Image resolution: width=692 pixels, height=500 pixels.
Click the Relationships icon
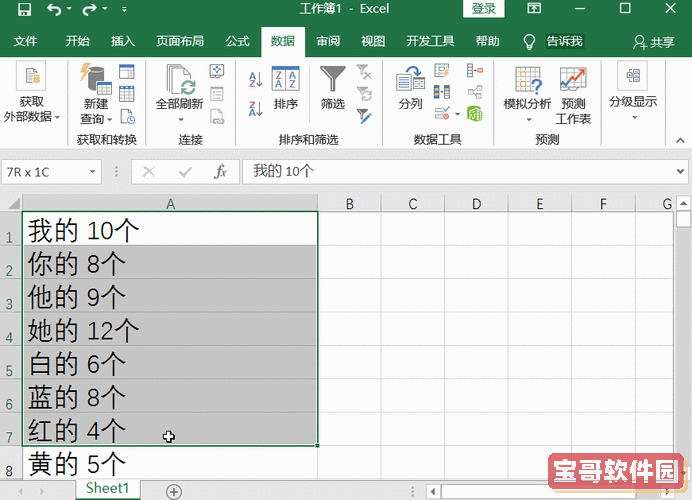point(475,92)
